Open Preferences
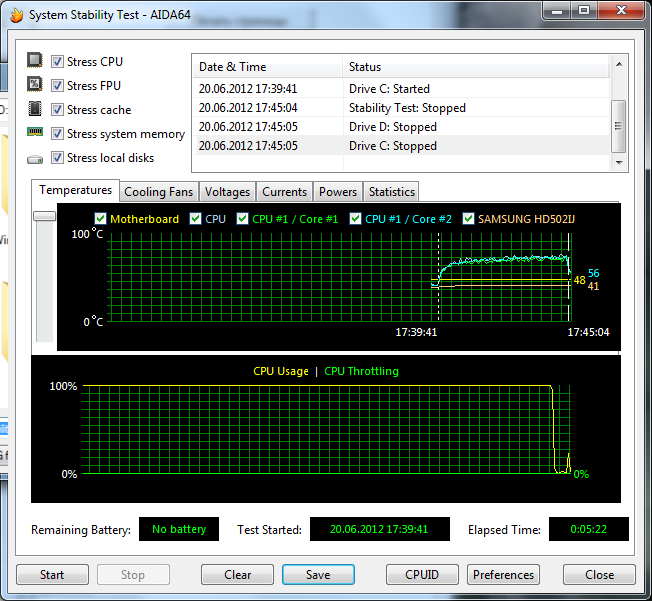Viewport: 652px width, 601px height. click(x=503, y=575)
